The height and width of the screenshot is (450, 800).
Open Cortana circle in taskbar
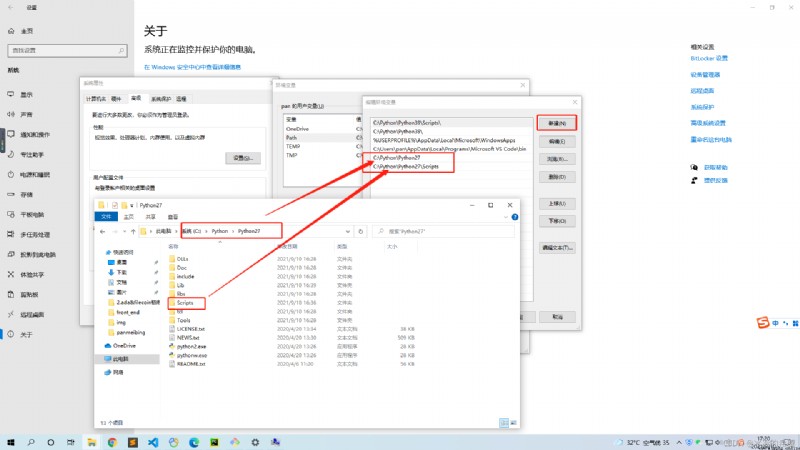tap(51, 442)
